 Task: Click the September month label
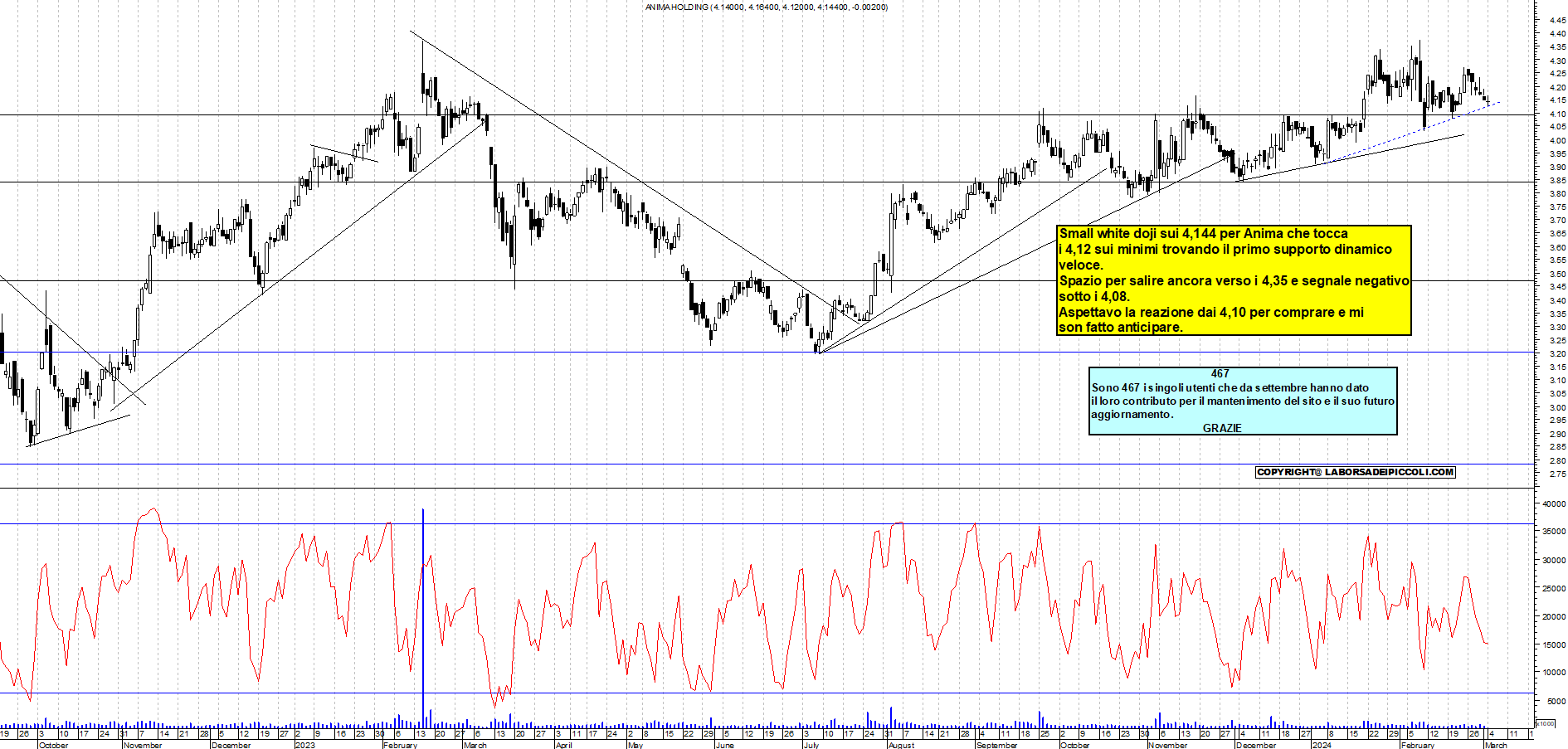coord(996,745)
